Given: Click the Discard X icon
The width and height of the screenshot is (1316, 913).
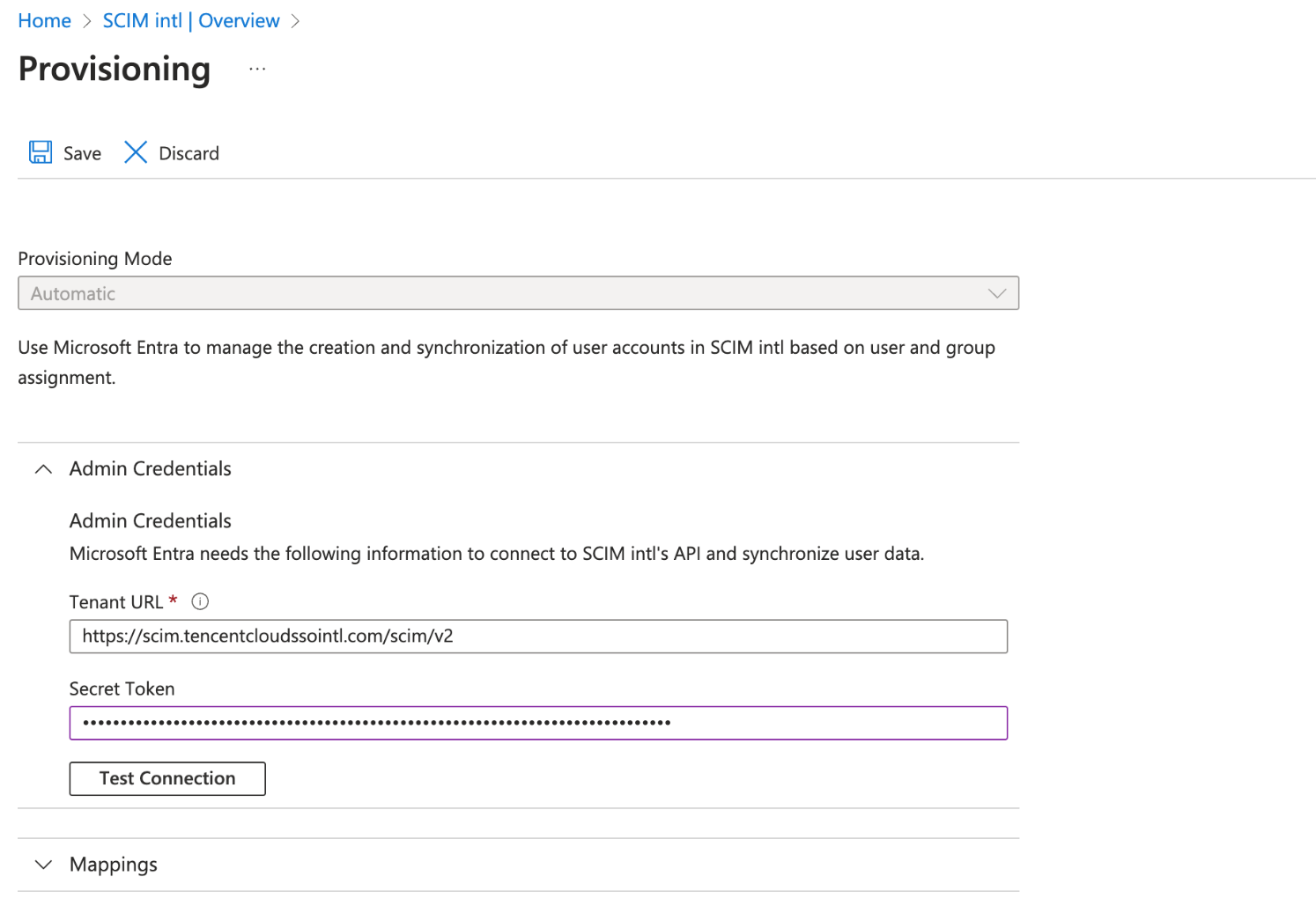Looking at the screenshot, I should 136,152.
